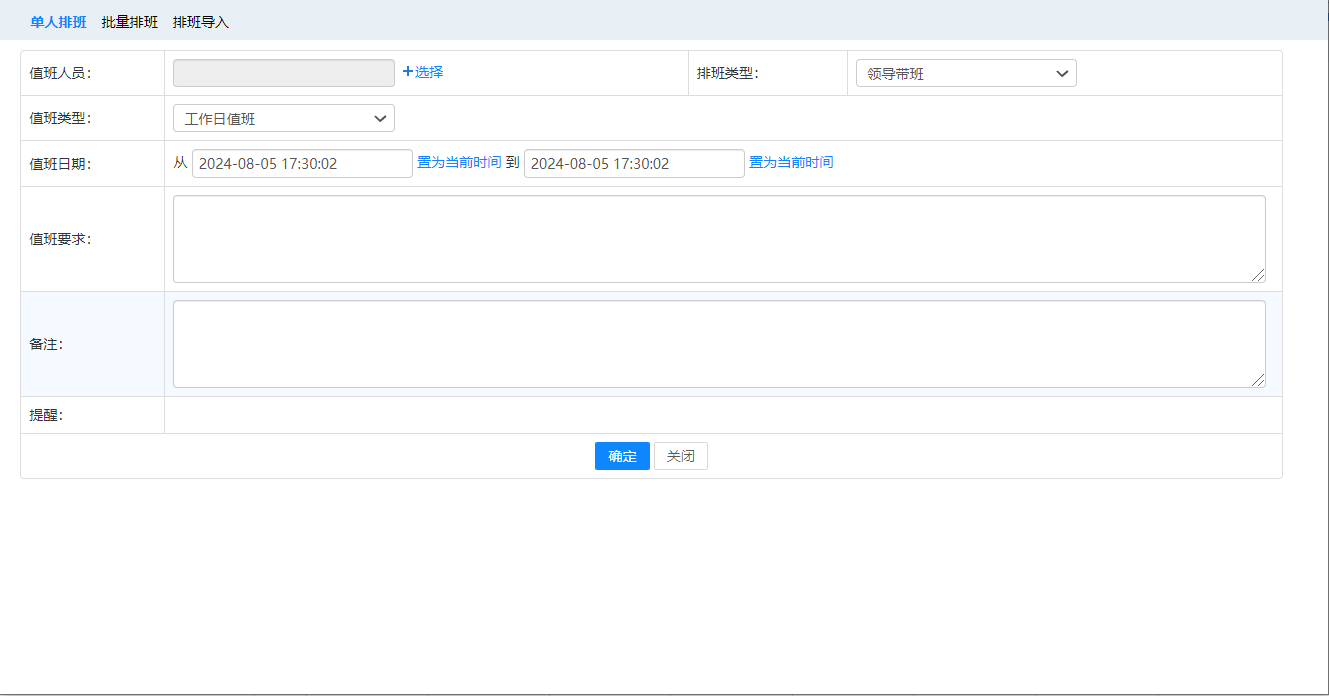Open the 批量排班 tab
This screenshot has height=696, width=1329.
[x=129, y=22]
